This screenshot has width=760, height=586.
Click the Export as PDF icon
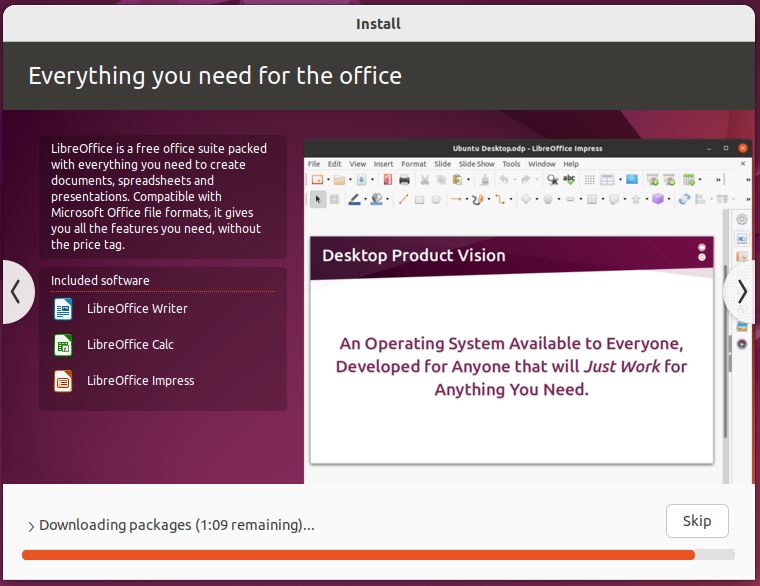[388, 180]
